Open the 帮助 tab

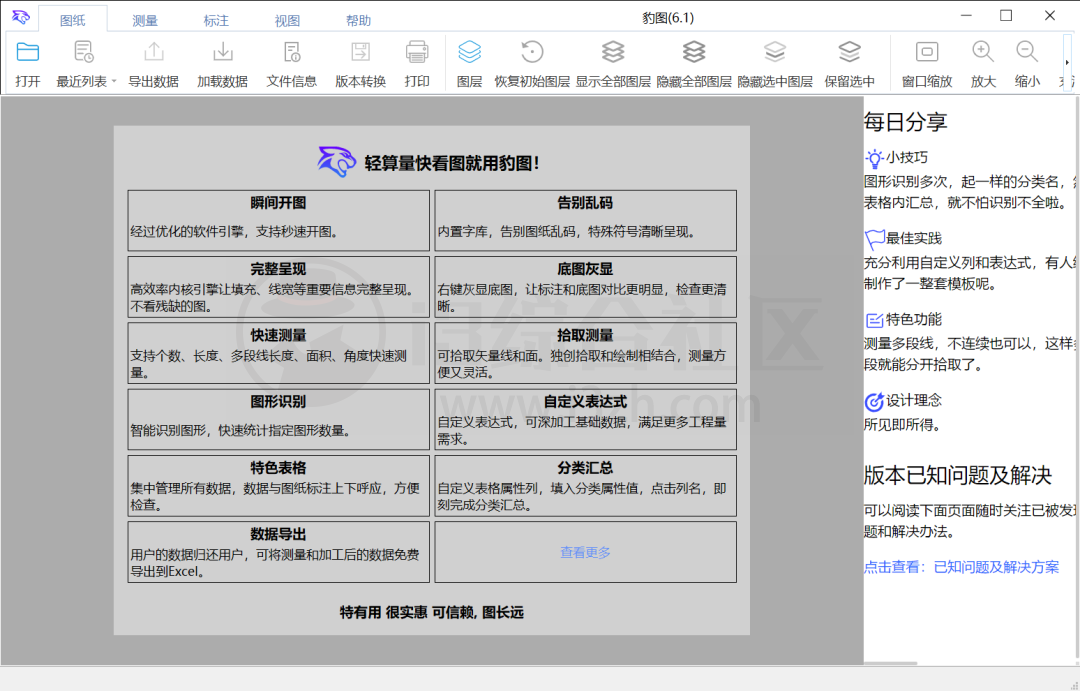point(358,21)
